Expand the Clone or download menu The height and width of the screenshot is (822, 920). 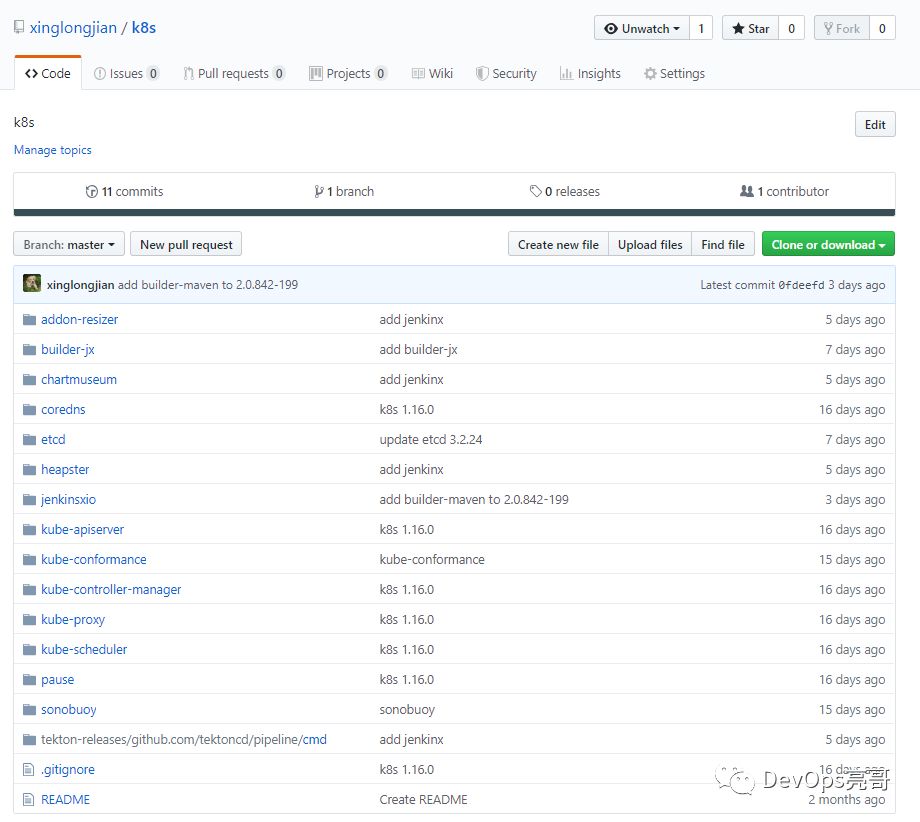coord(828,244)
